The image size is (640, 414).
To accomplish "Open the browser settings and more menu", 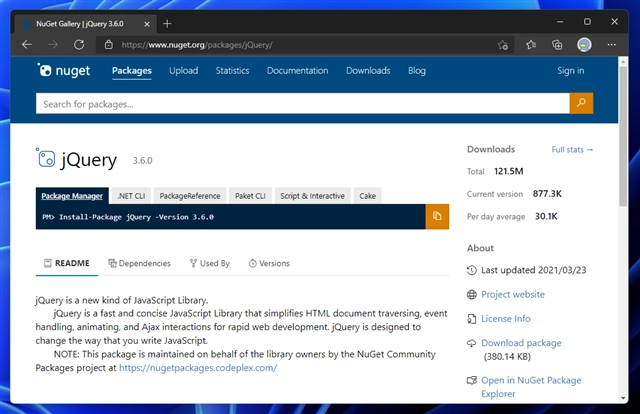I will point(611,45).
